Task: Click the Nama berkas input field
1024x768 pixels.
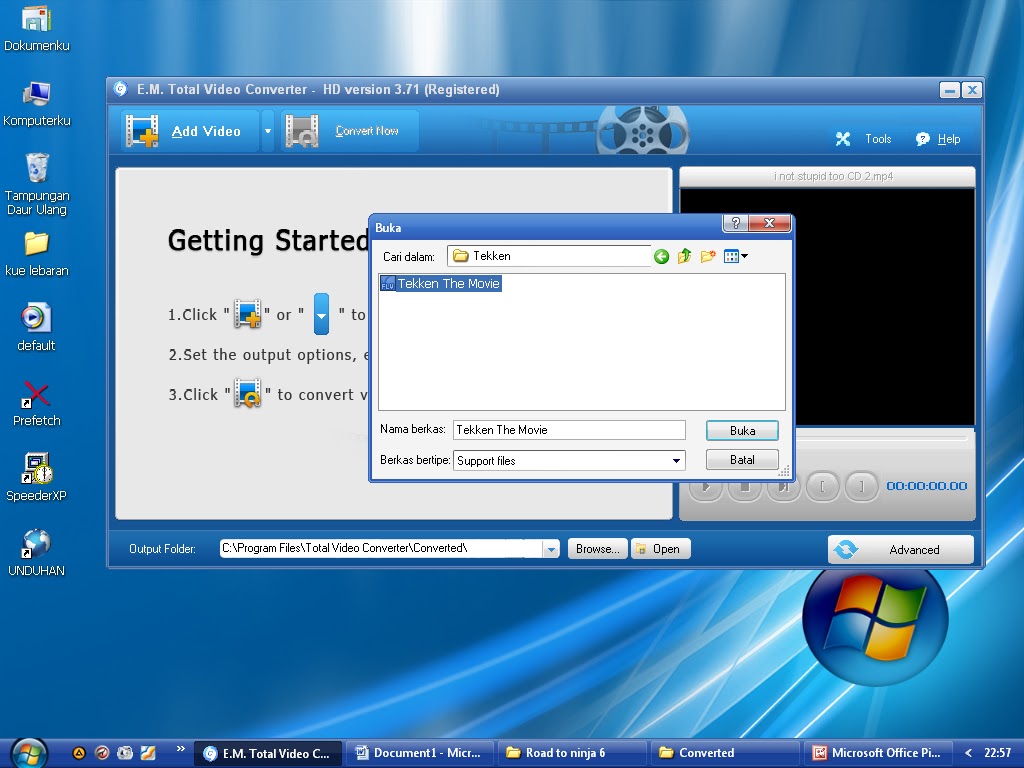Action: pos(569,430)
